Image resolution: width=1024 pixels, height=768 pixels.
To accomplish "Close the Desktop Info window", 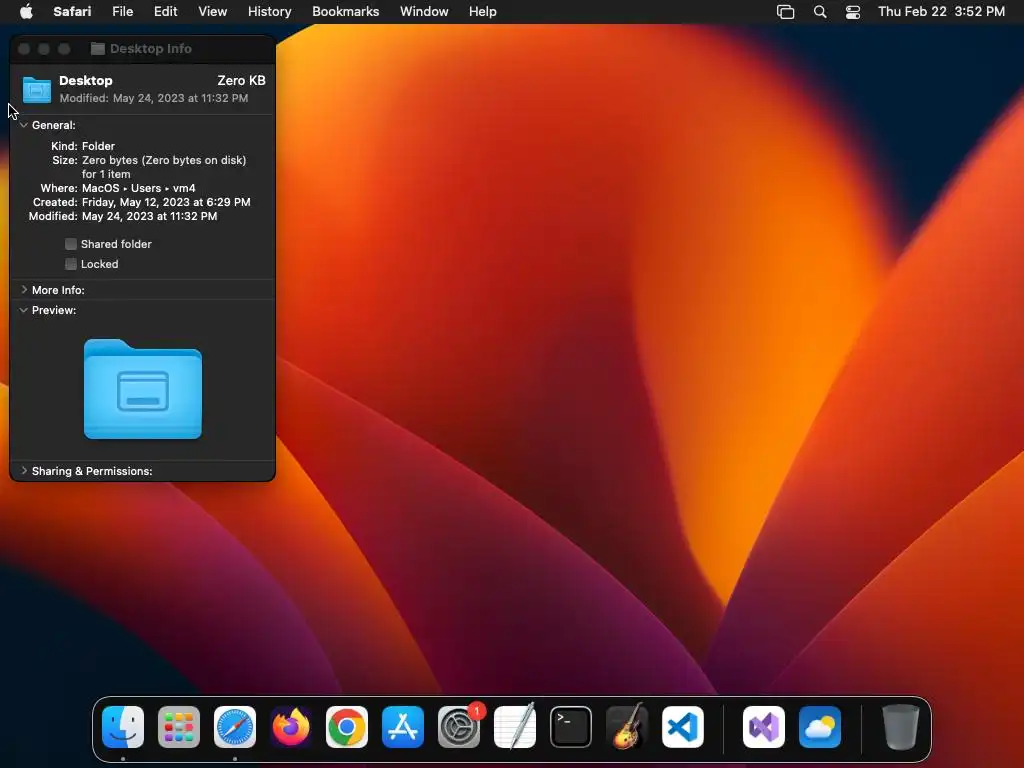I will point(24,49).
